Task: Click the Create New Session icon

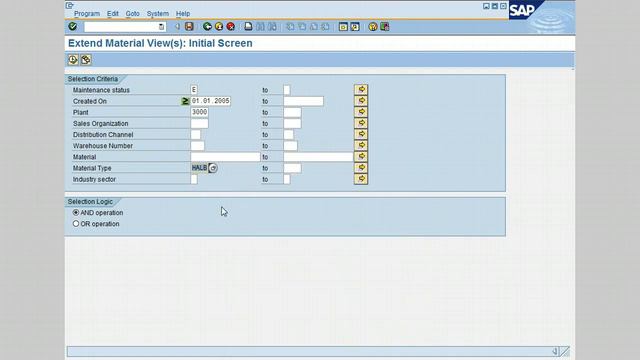Action: point(343,27)
